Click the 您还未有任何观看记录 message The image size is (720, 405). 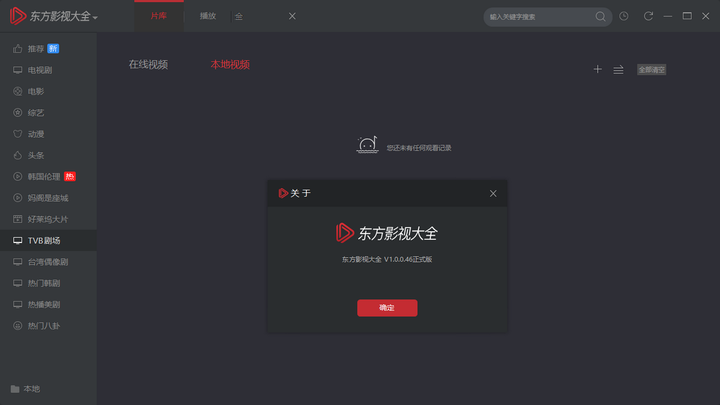click(419, 148)
